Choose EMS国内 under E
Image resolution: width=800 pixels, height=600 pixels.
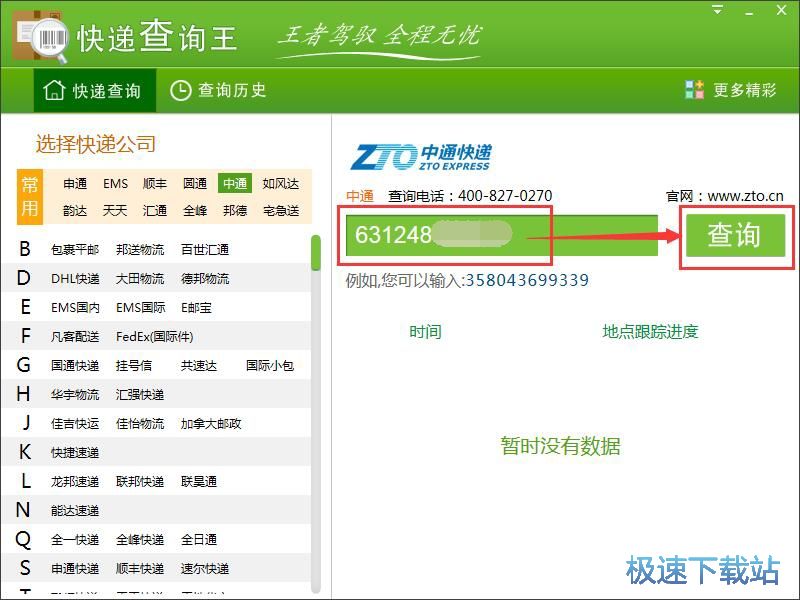click(x=75, y=308)
